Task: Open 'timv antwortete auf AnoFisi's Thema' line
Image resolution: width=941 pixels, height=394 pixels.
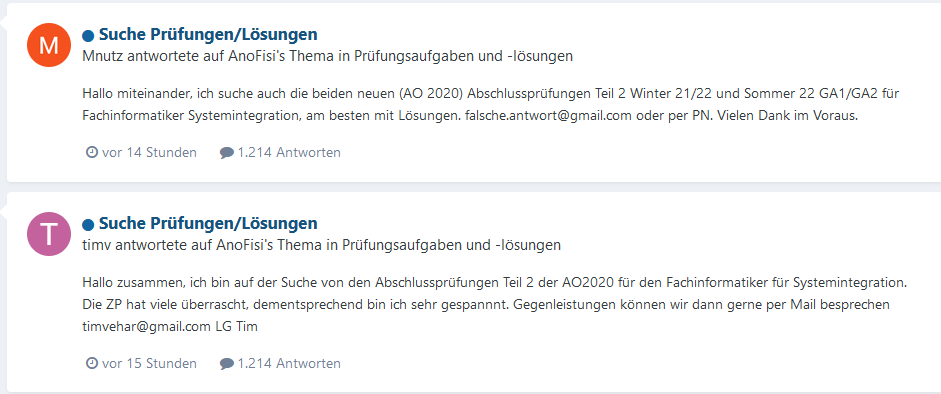Action: coord(322,245)
